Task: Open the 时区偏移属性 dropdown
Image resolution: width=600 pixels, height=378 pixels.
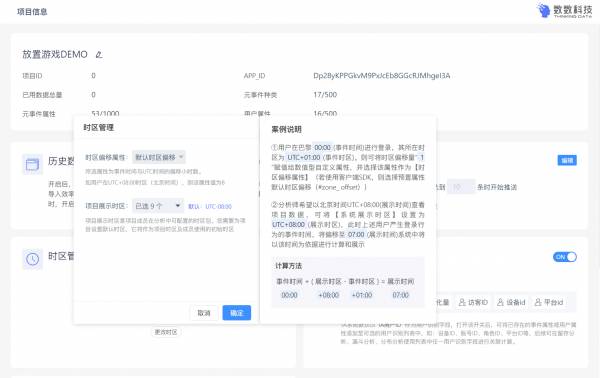Action: point(159,157)
